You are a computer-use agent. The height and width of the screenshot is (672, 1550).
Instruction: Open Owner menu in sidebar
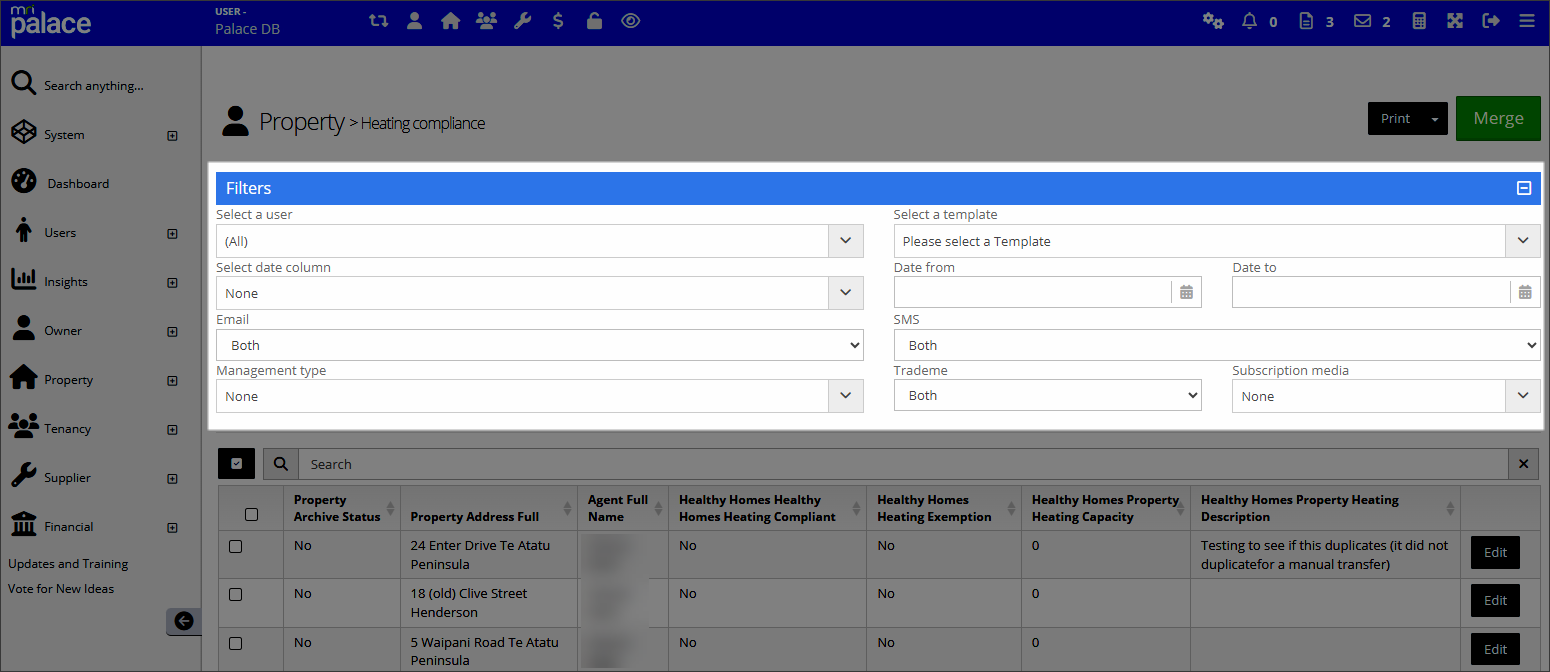(63, 330)
